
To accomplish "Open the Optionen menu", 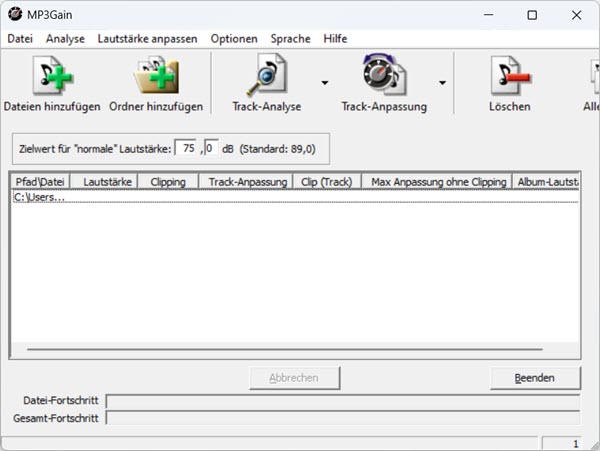I will (x=234, y=39).
